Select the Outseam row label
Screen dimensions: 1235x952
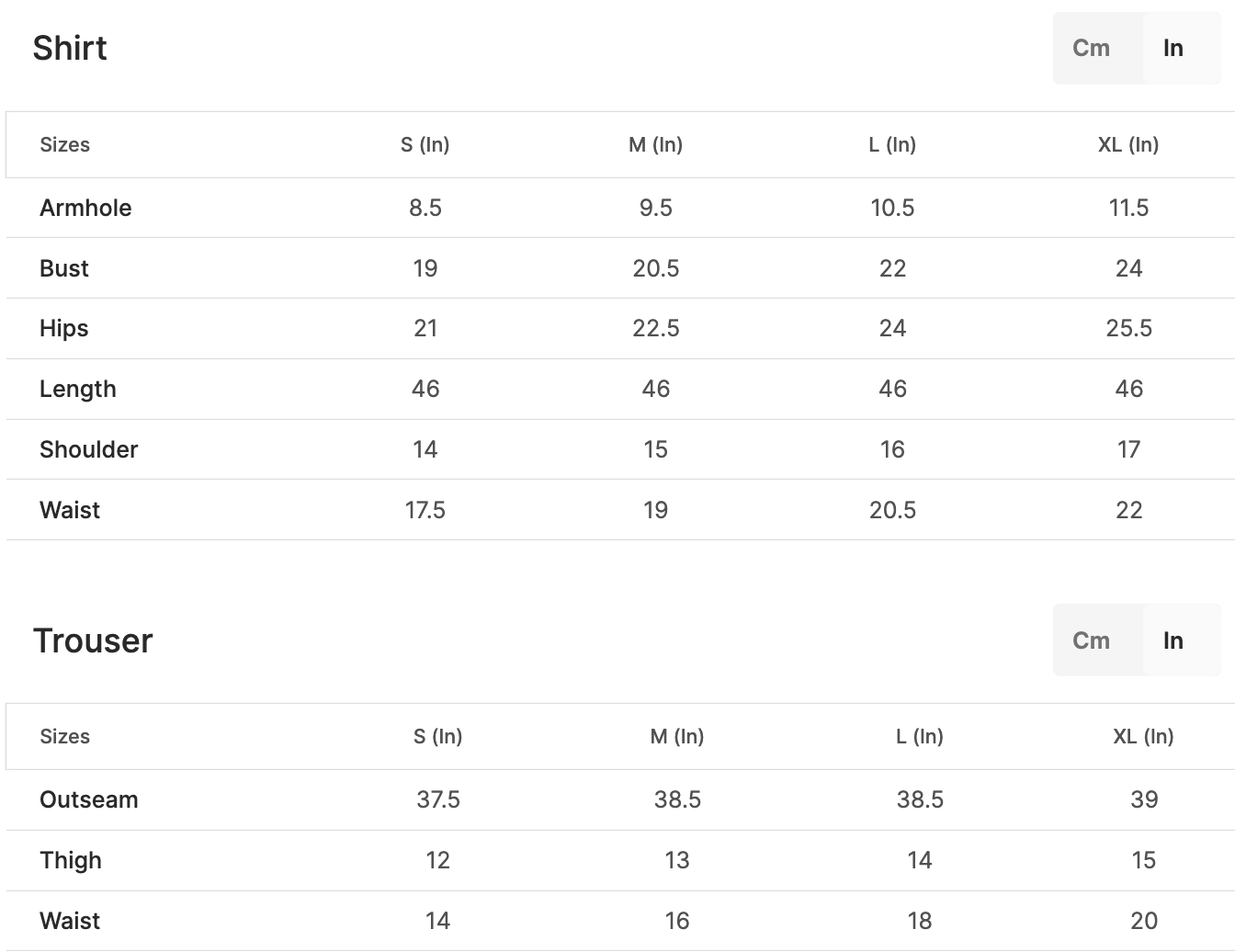pyautogui.click(x=89, y=799)
